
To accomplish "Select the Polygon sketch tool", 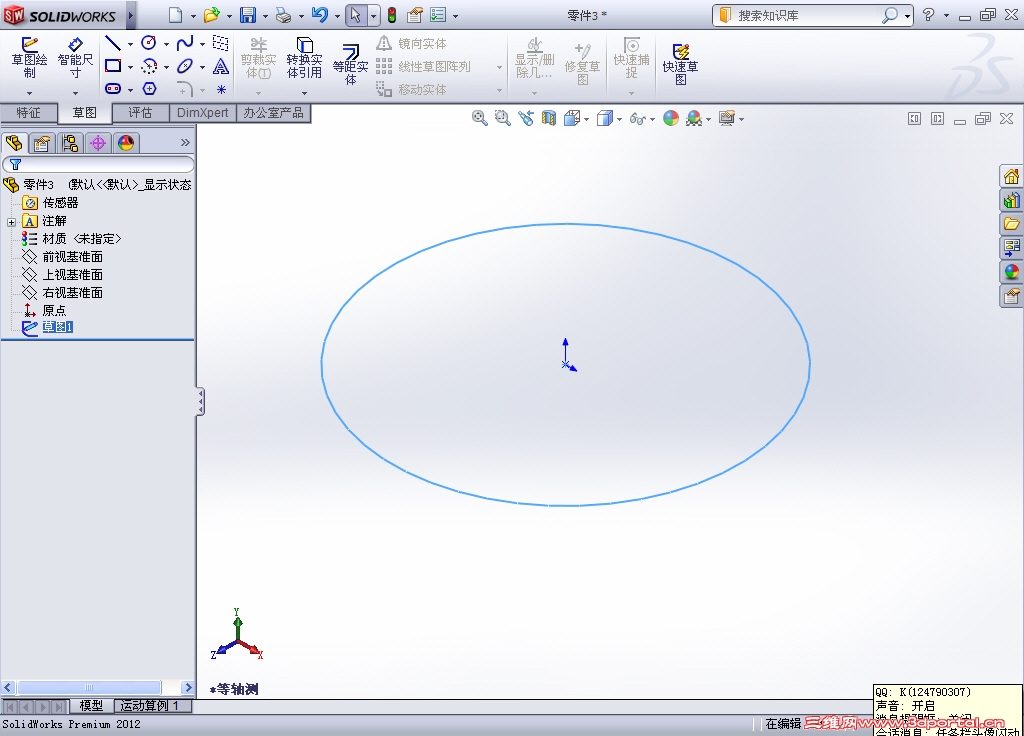I will click(x=149, y=88).
